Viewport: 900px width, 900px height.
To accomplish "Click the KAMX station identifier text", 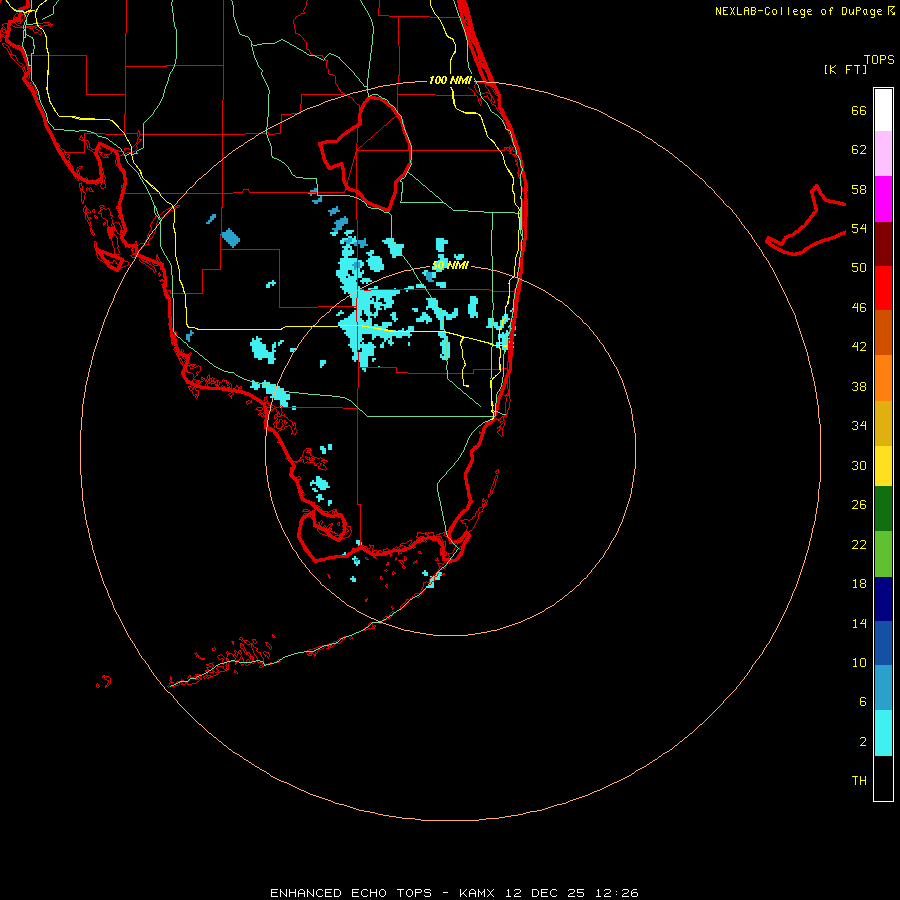I will pos(476,893).
